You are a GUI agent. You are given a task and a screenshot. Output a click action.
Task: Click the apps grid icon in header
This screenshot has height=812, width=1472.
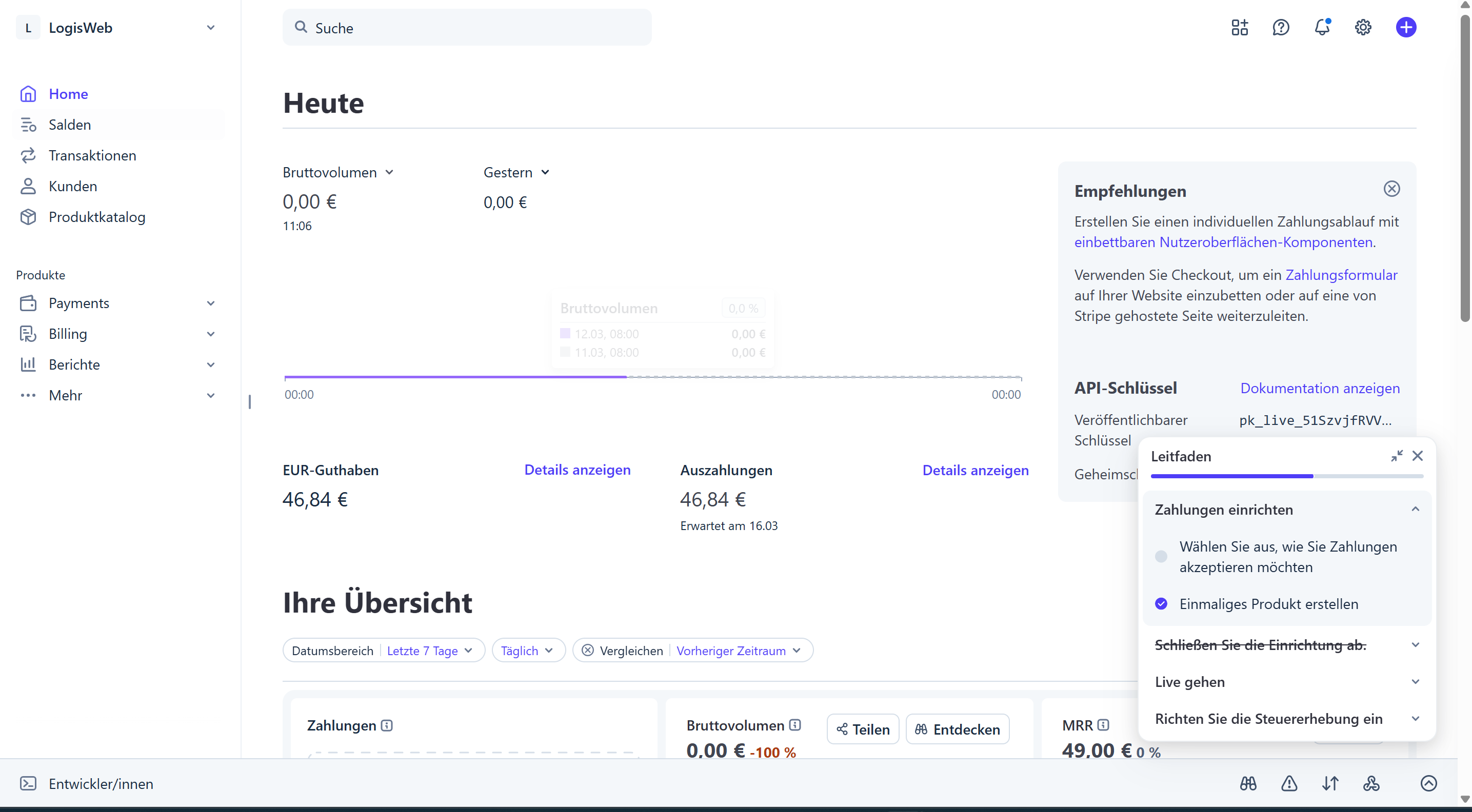click(x=1240, y=27)
